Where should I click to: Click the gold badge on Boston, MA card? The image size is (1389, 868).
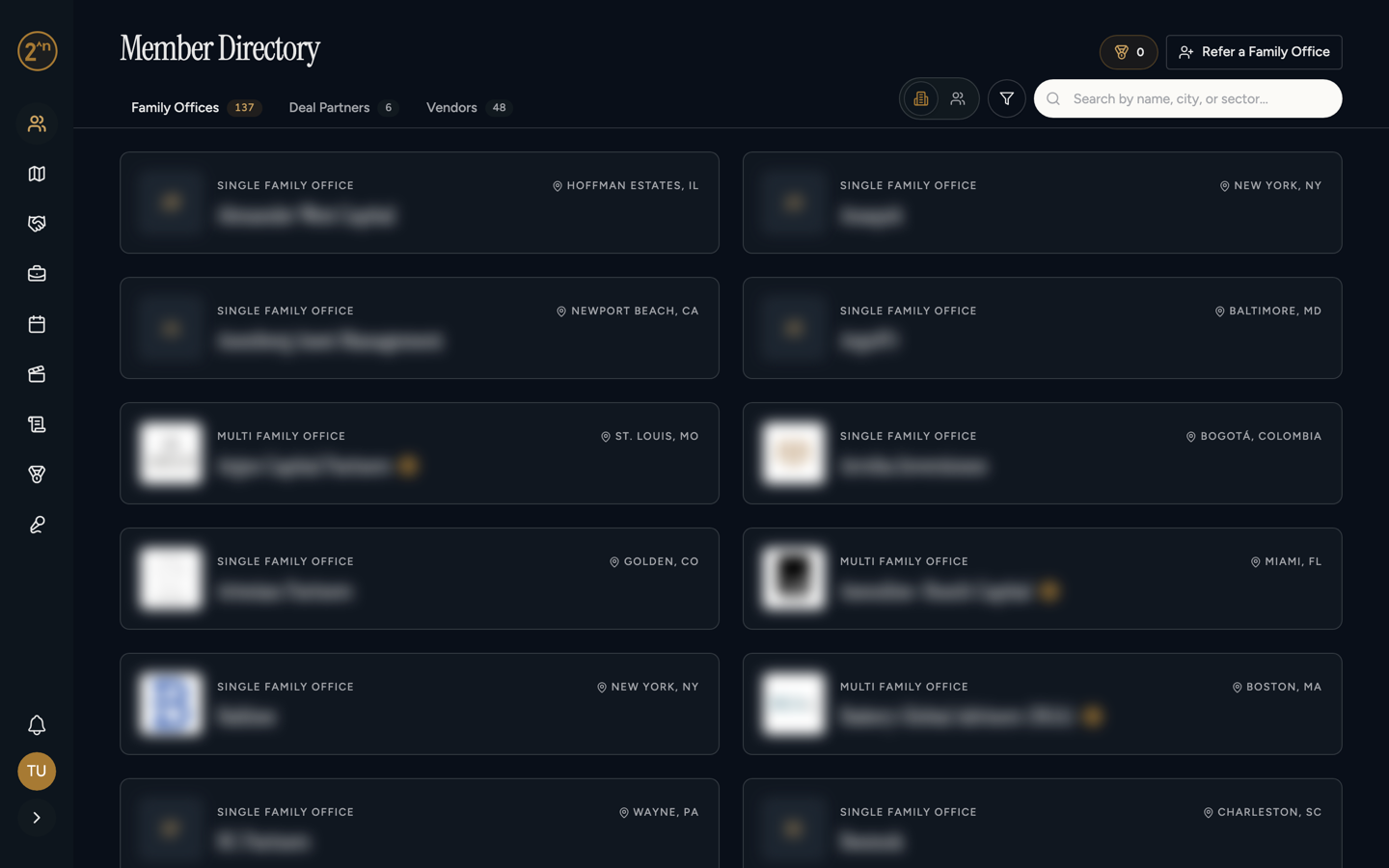tap(1093, 717)
